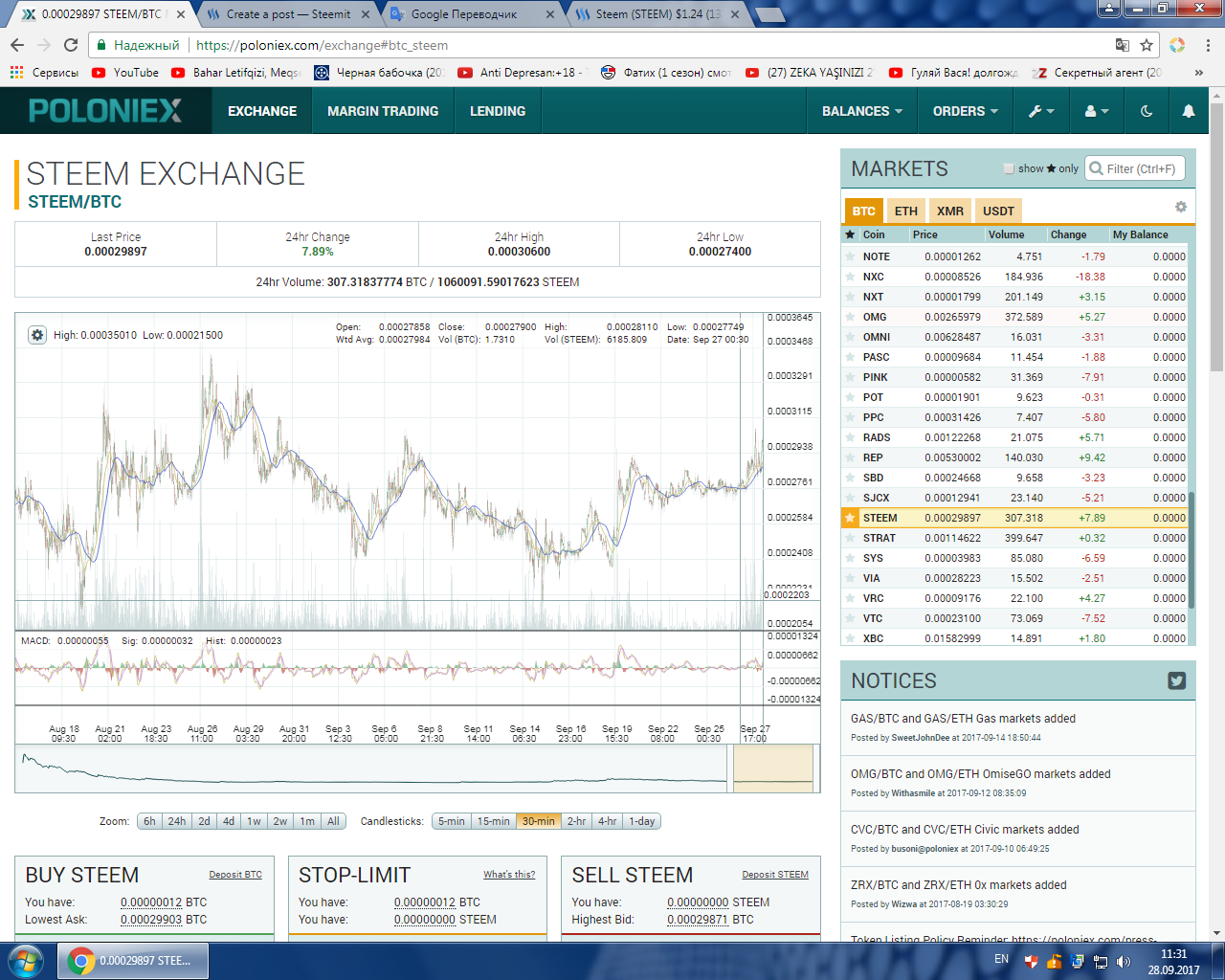The height and width of the screenshot is (980, 1225).
Task: Open the Twitter icon in Notices
Action: 1177,680
